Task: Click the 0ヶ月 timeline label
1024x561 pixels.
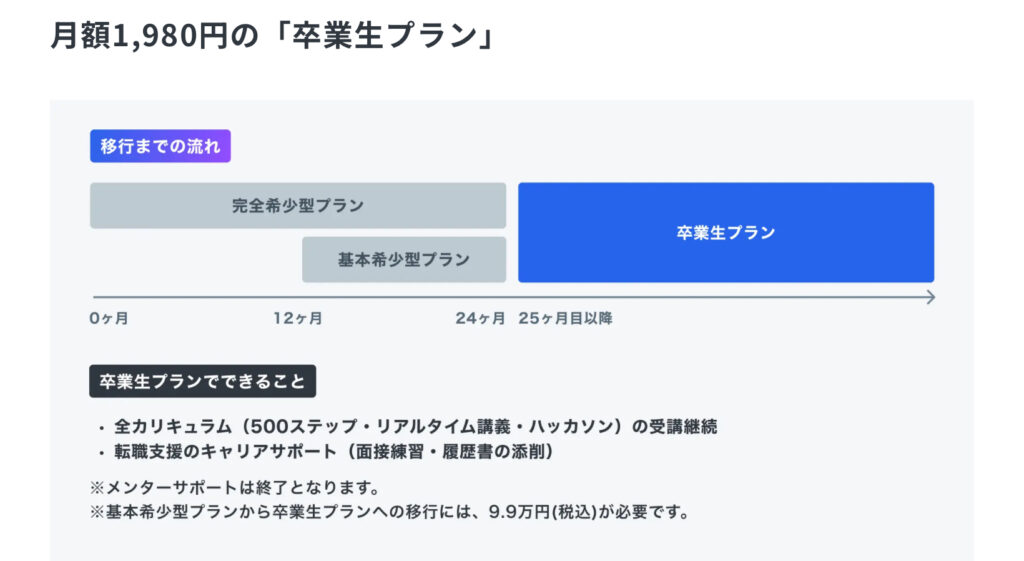Action: click(x=109, y=319)
